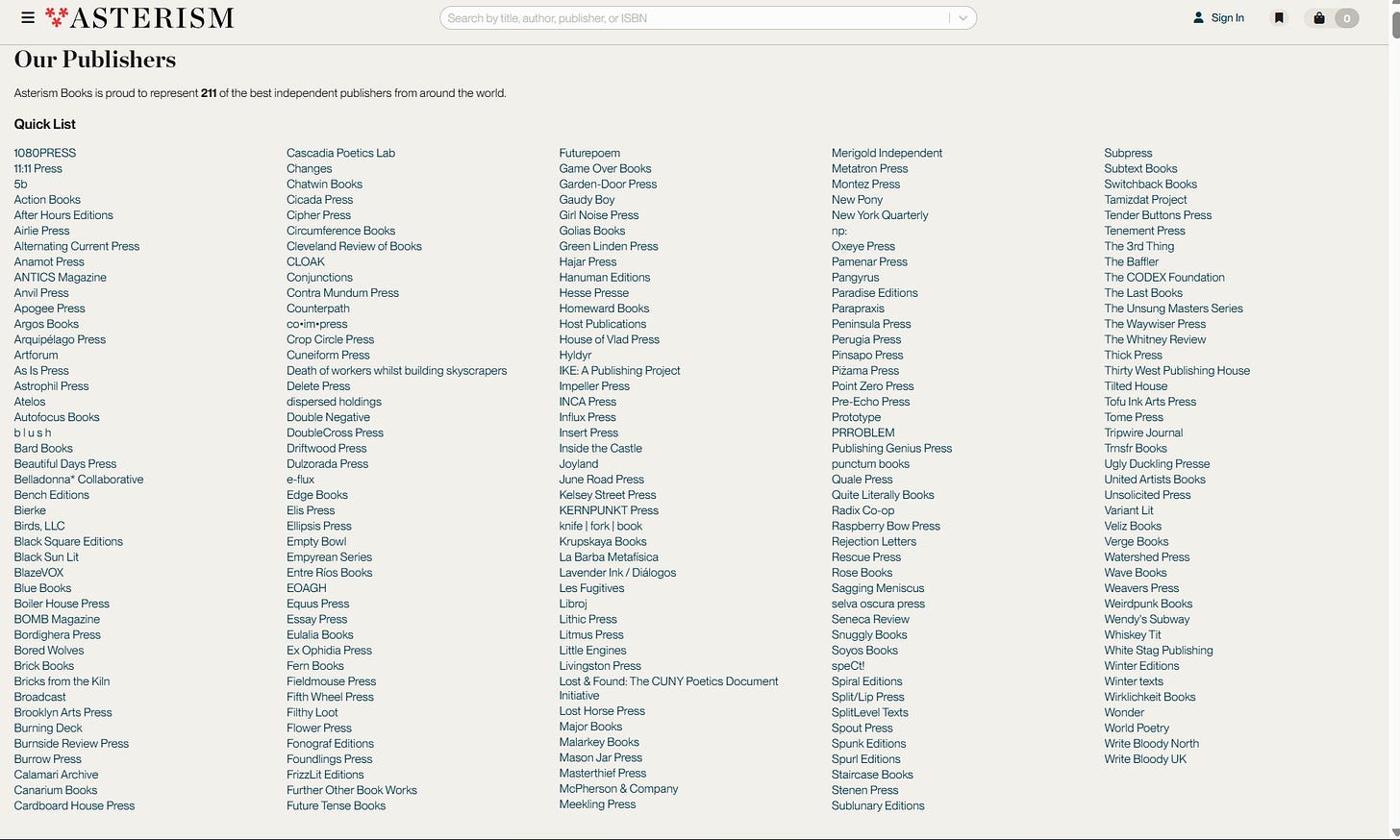Viewport: 1400px width, 840px height.
Task: Go to Point Zero Press
Action: [872, 385]
